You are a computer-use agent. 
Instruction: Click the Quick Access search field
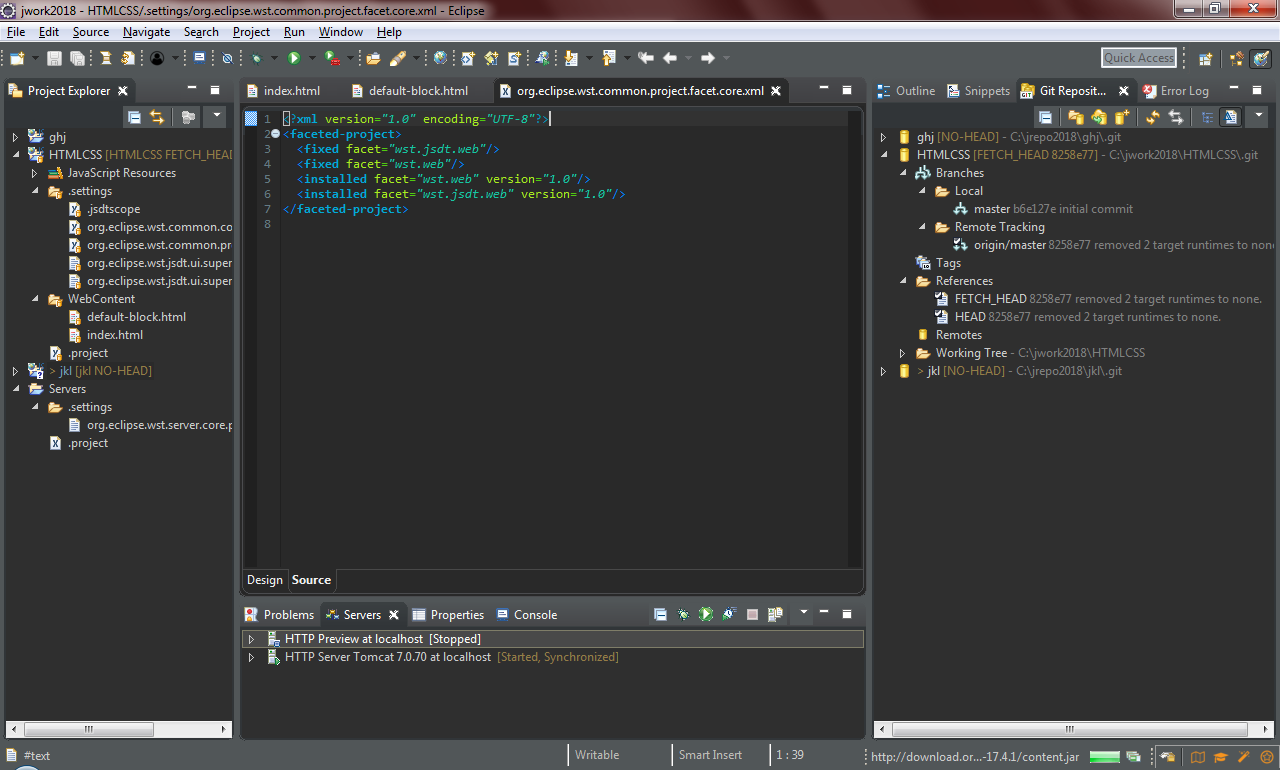(1139, 58)
